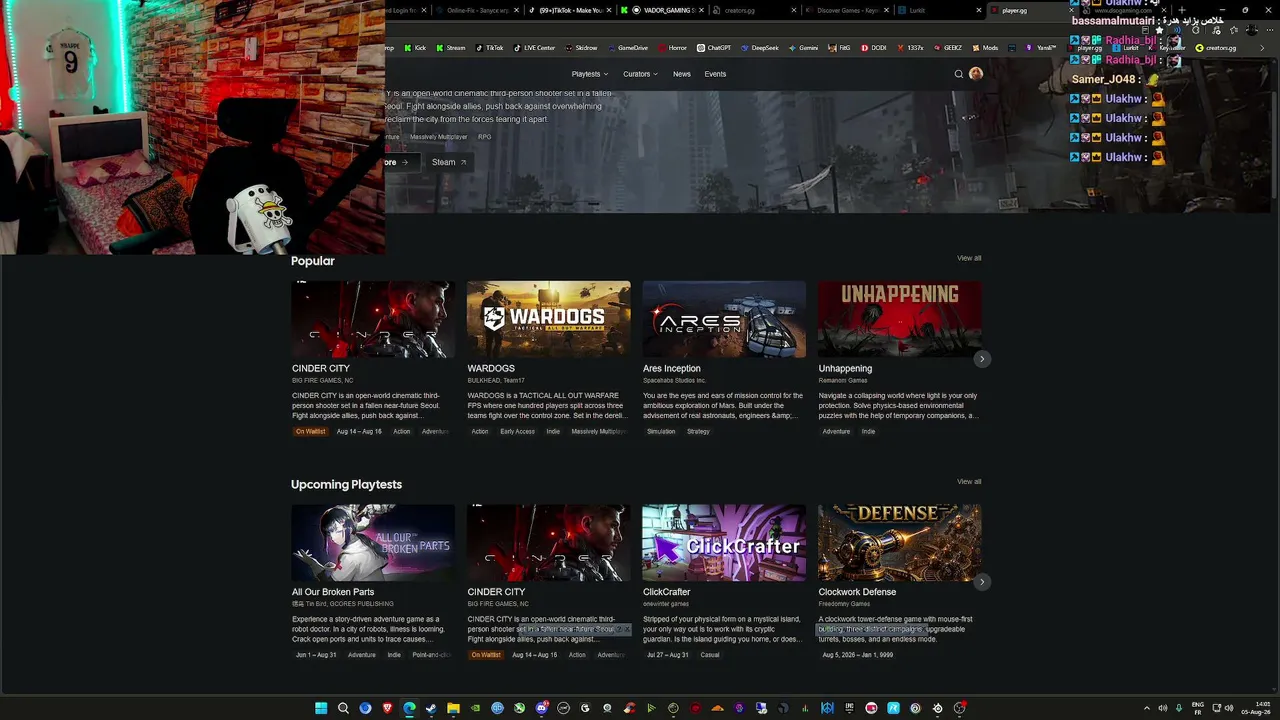The width and height of the screenshot is (1280, 720).
Task: Switch to the Online-Fix browser tab
Action: (477, 10)
